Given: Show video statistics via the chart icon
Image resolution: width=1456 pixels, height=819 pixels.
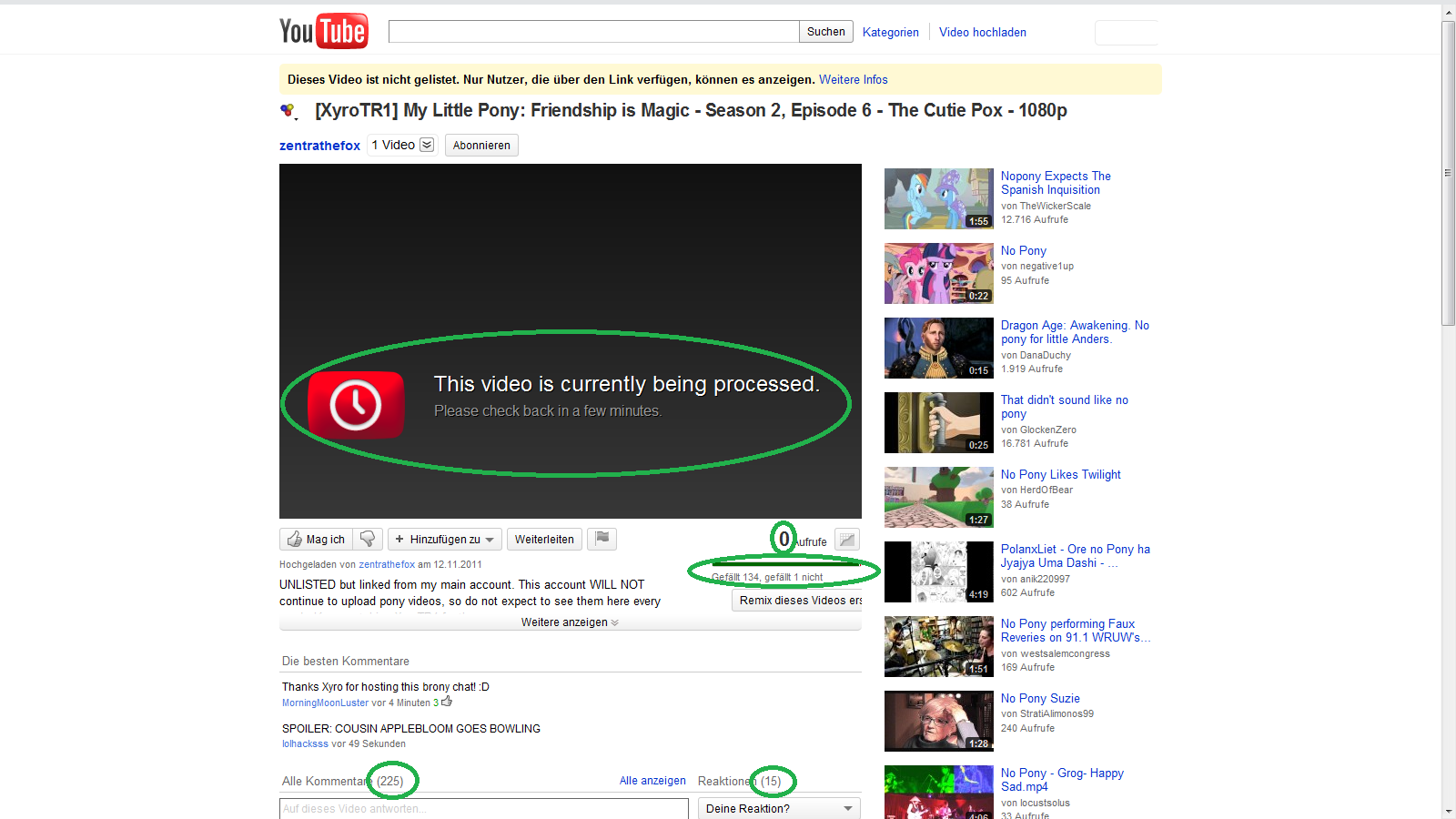Looking at the screenshot, I should tap(847, 539).
